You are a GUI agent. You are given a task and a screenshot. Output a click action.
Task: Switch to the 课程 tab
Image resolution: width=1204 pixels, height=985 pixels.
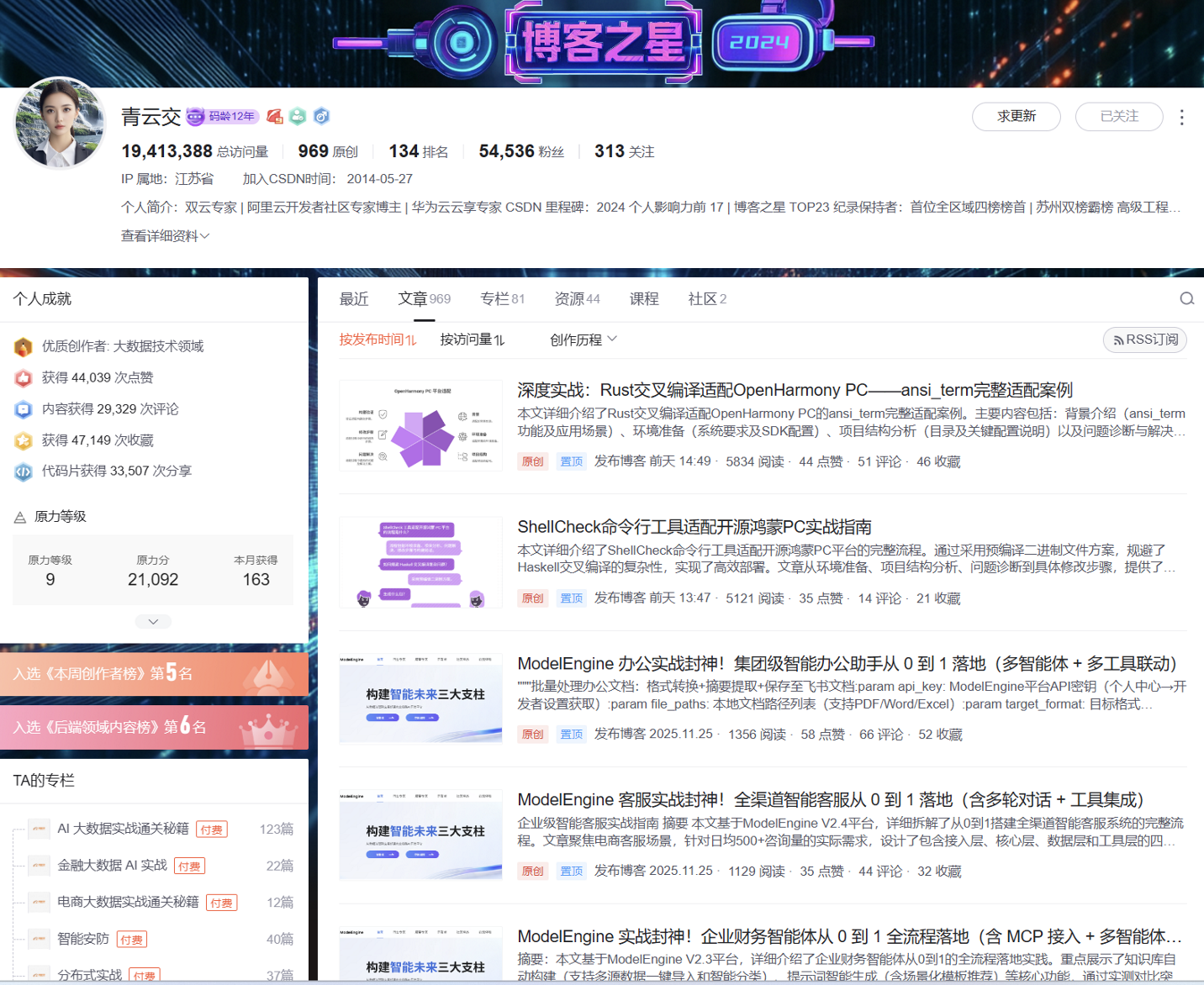tap(644, 299)
